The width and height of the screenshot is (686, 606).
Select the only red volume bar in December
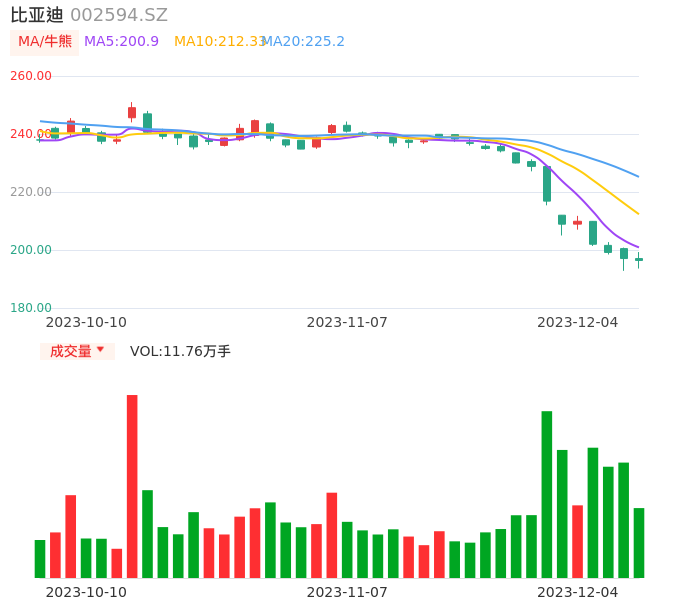pos(578,542)
